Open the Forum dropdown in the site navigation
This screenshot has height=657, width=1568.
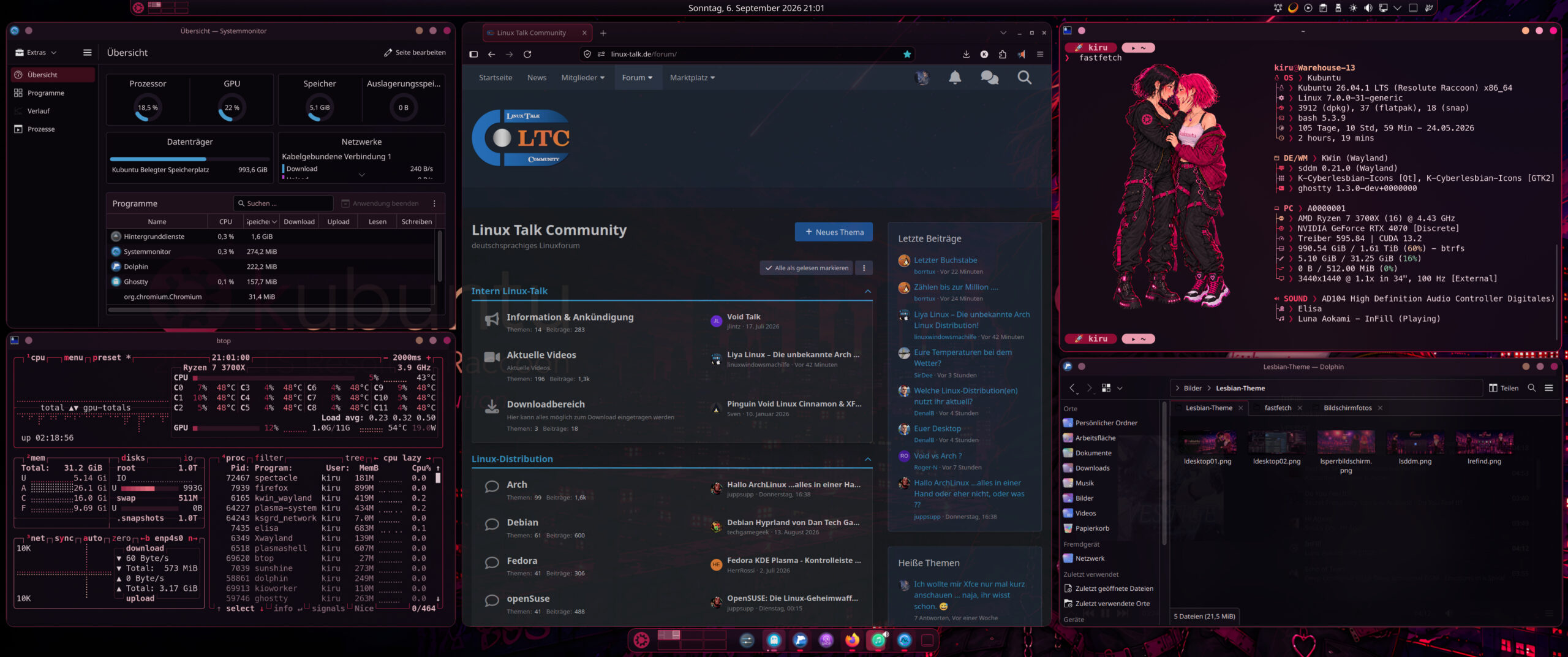coord(637,78)
